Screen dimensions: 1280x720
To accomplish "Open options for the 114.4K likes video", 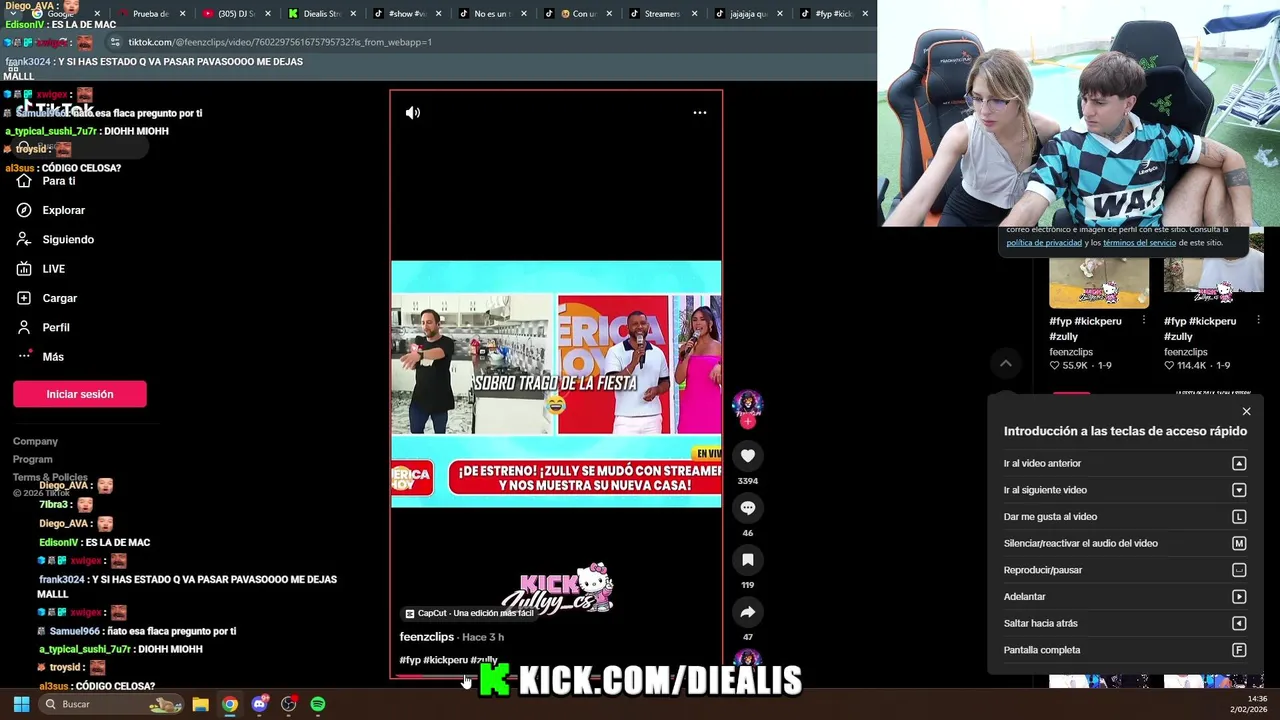I will click(1258, 321).
